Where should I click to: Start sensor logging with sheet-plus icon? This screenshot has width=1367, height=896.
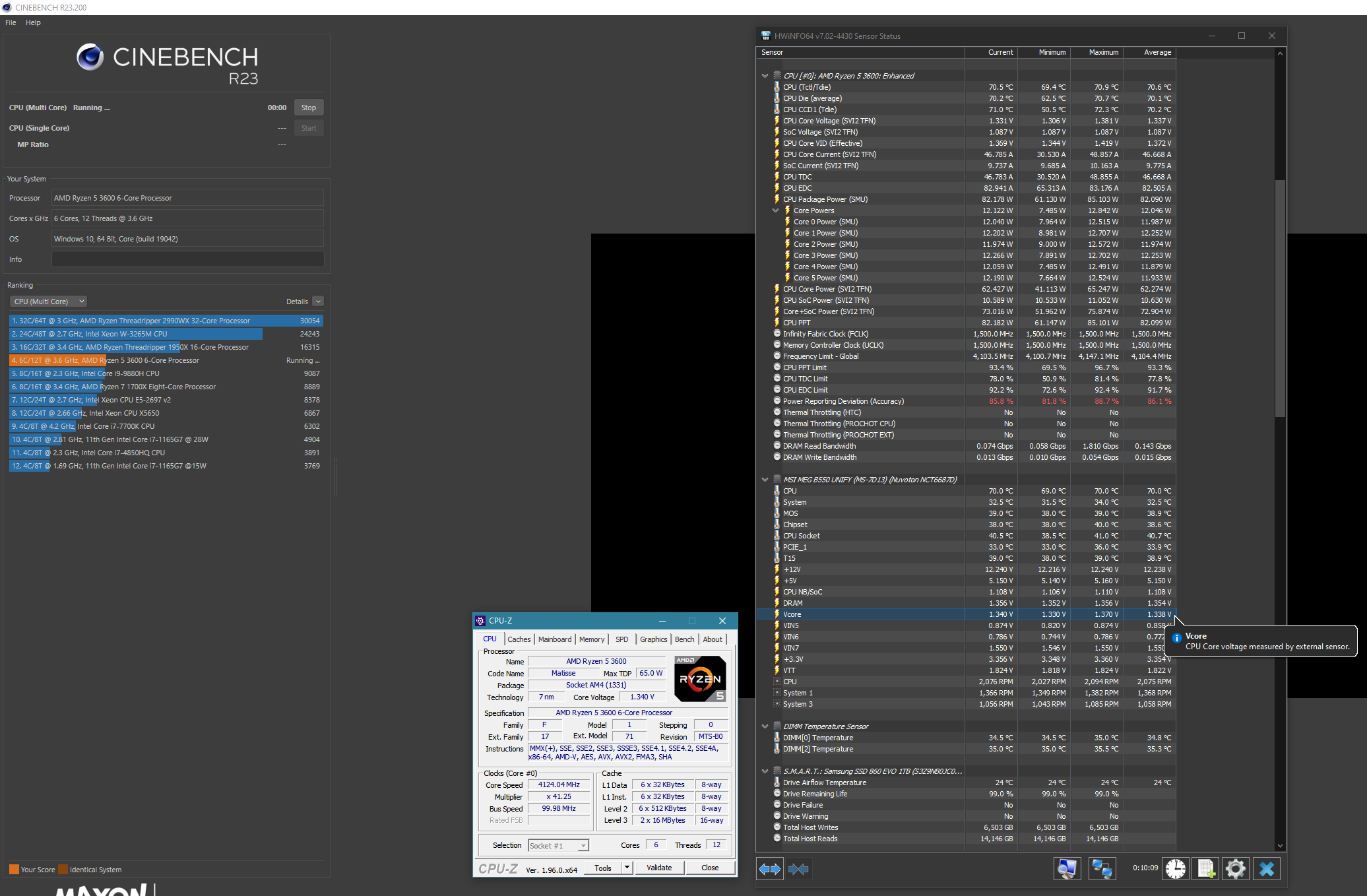(x=1205, y=869)
